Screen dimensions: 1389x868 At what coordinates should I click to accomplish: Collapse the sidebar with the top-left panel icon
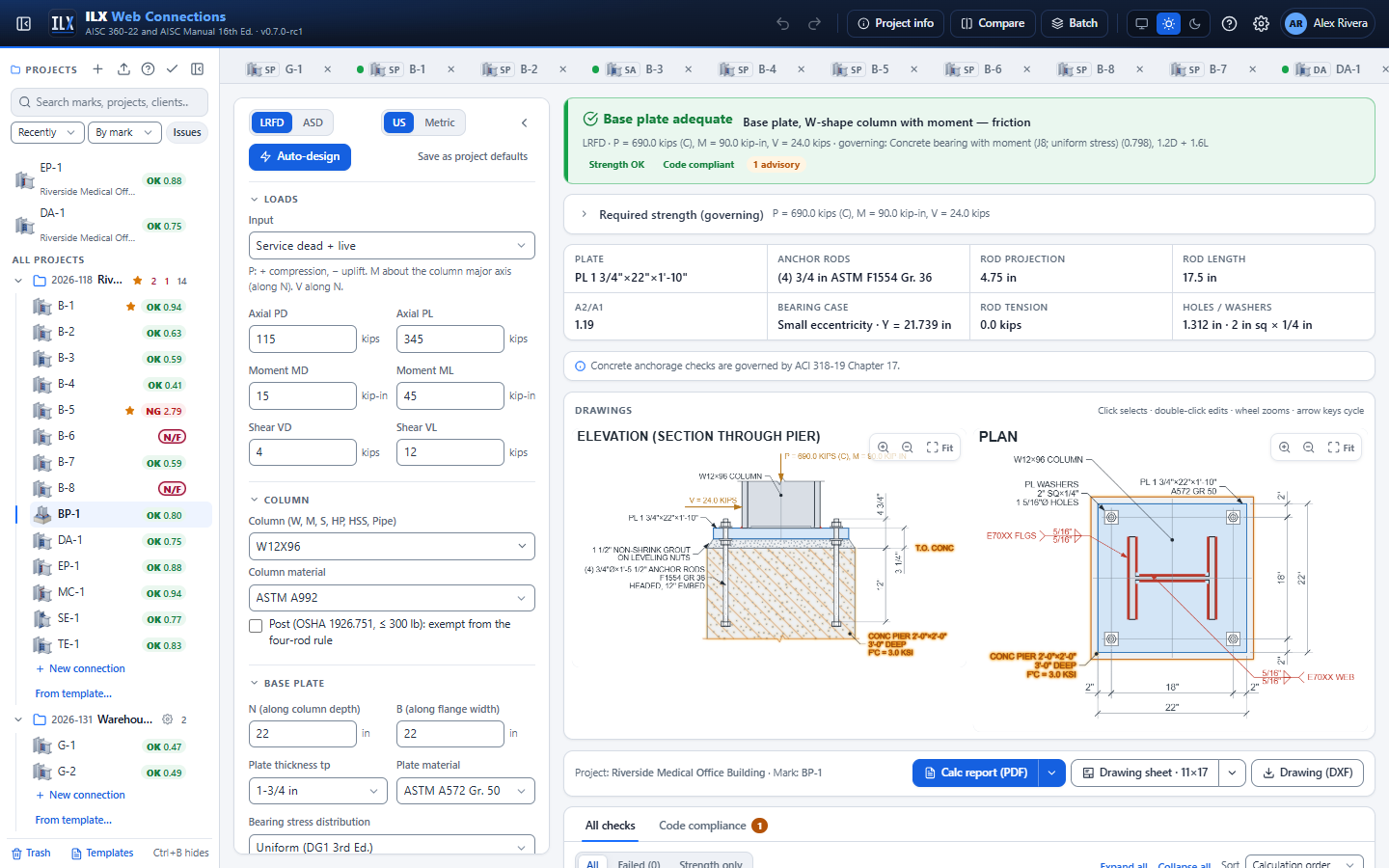[24, 23]
